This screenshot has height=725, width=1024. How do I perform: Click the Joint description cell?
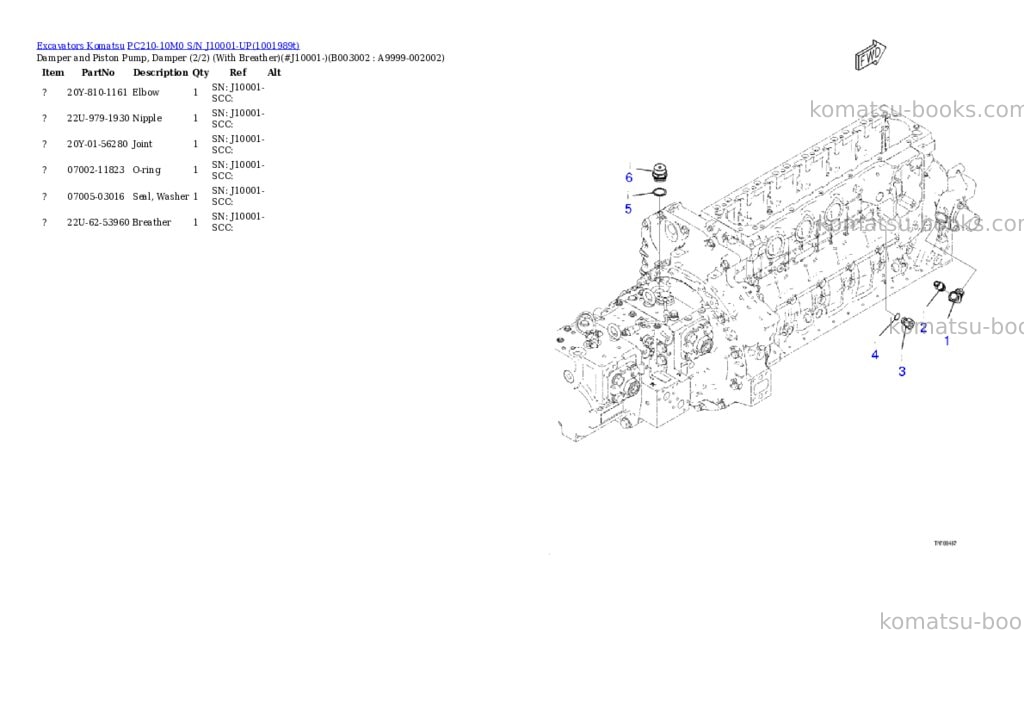(142, 144)
